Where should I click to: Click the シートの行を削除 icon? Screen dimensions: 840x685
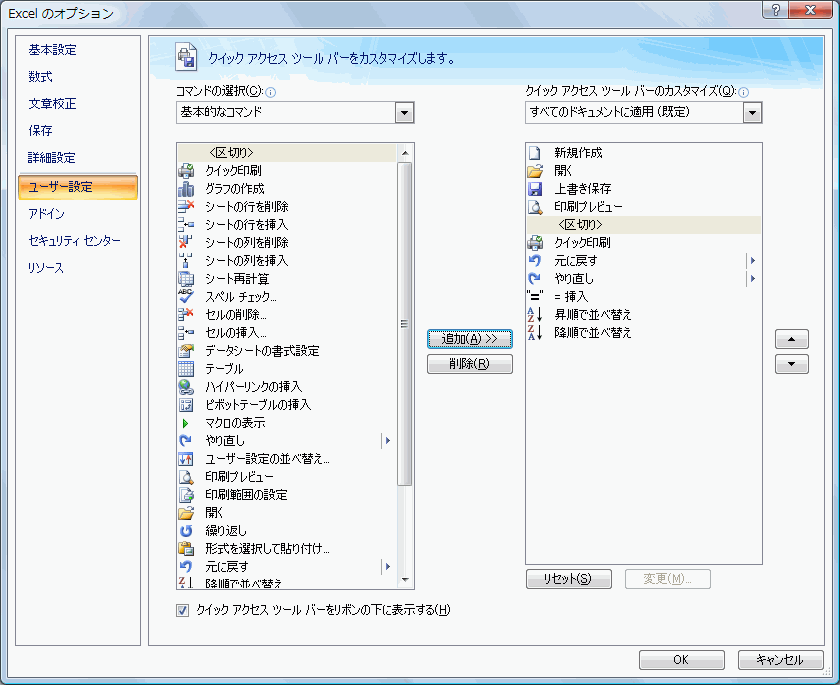click(186, 207)
